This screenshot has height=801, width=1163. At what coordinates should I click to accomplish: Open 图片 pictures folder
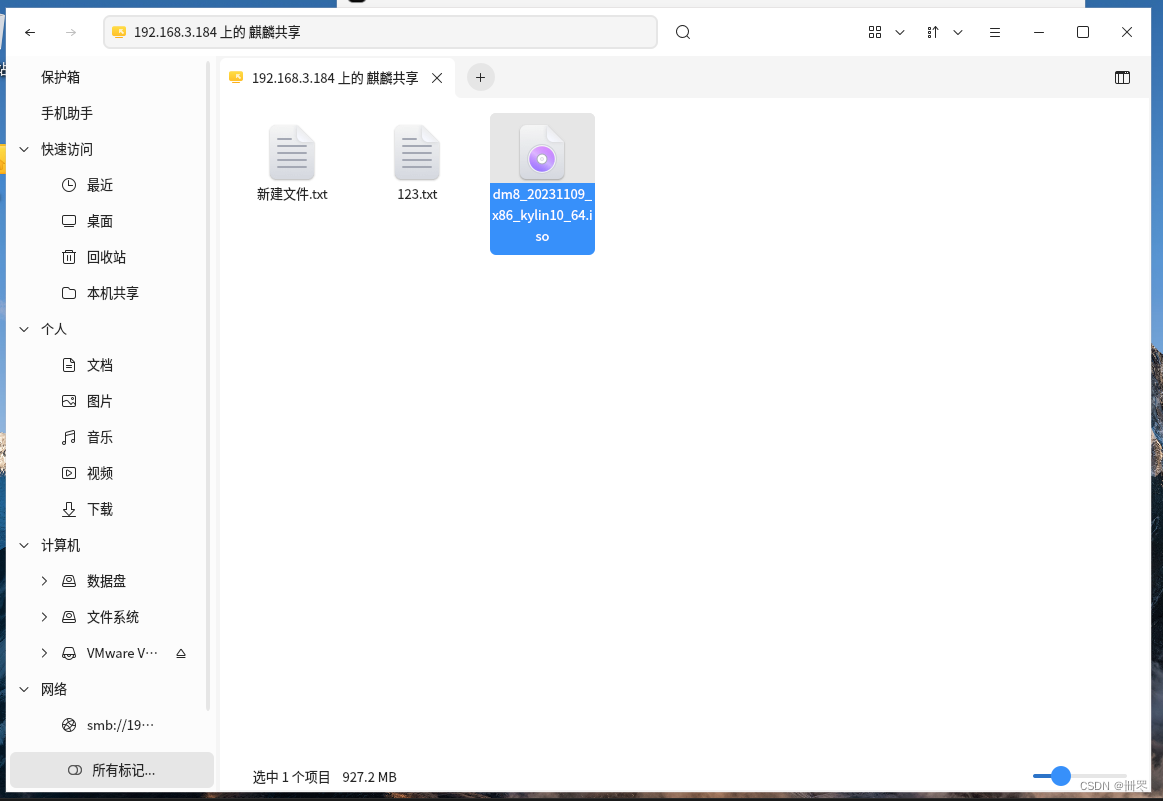(99, 401)
